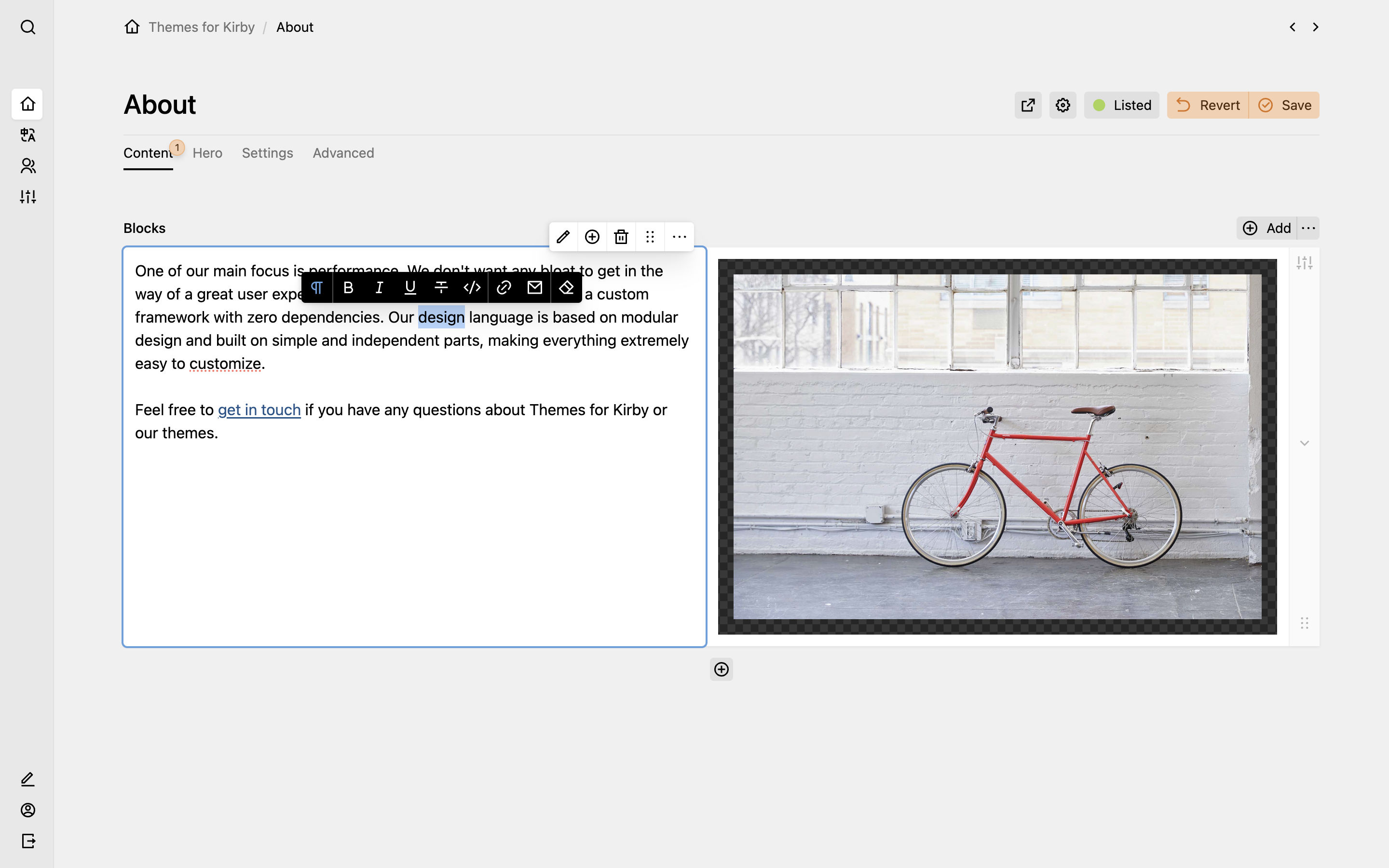Viewport: 1389px width, 868px height.
Task: Change the page status from Listed
Action: click(x=1120, y=105)
